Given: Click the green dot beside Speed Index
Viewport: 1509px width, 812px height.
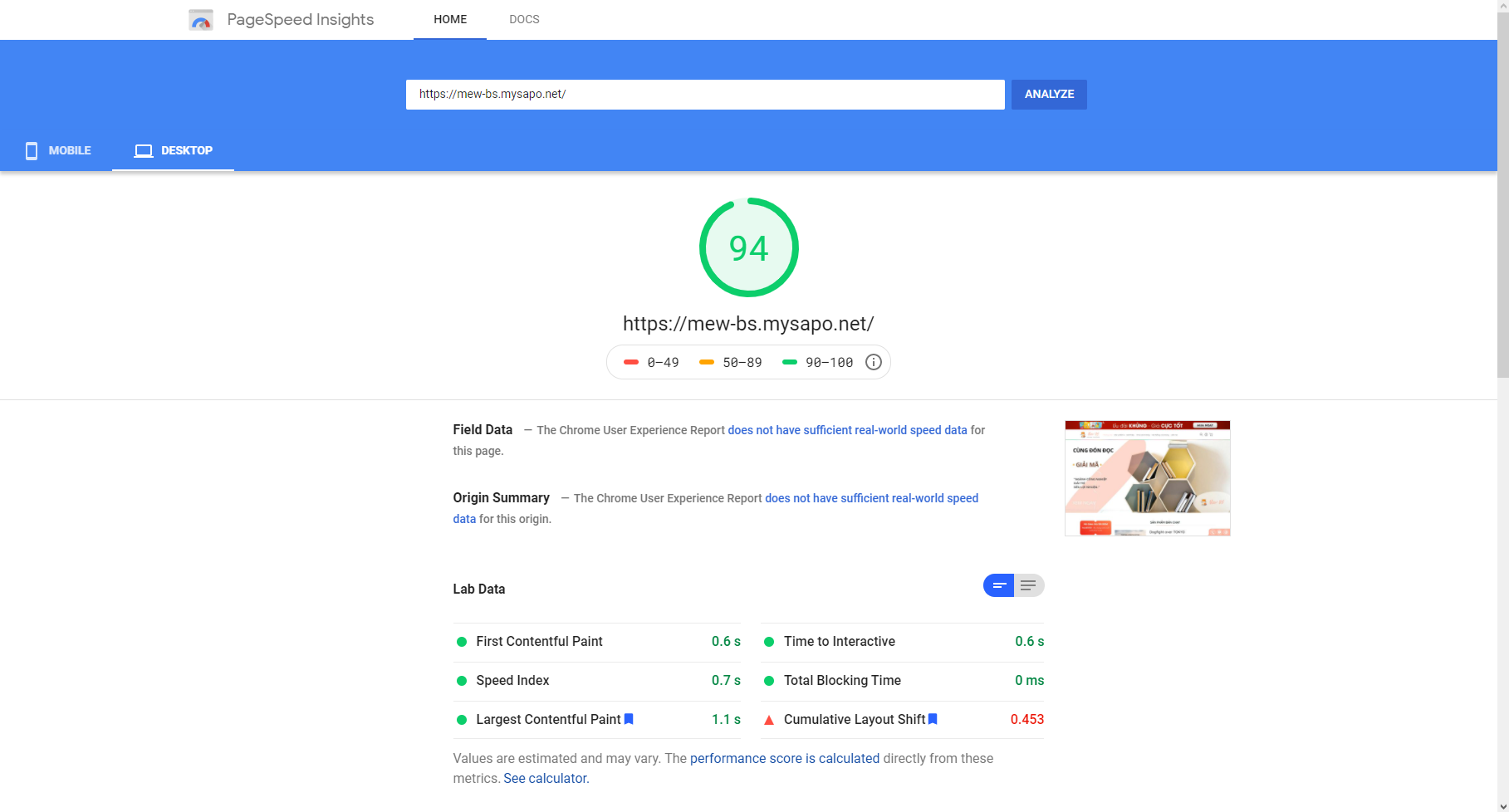Looking at the screenshot, I should (x=462, y=681).
